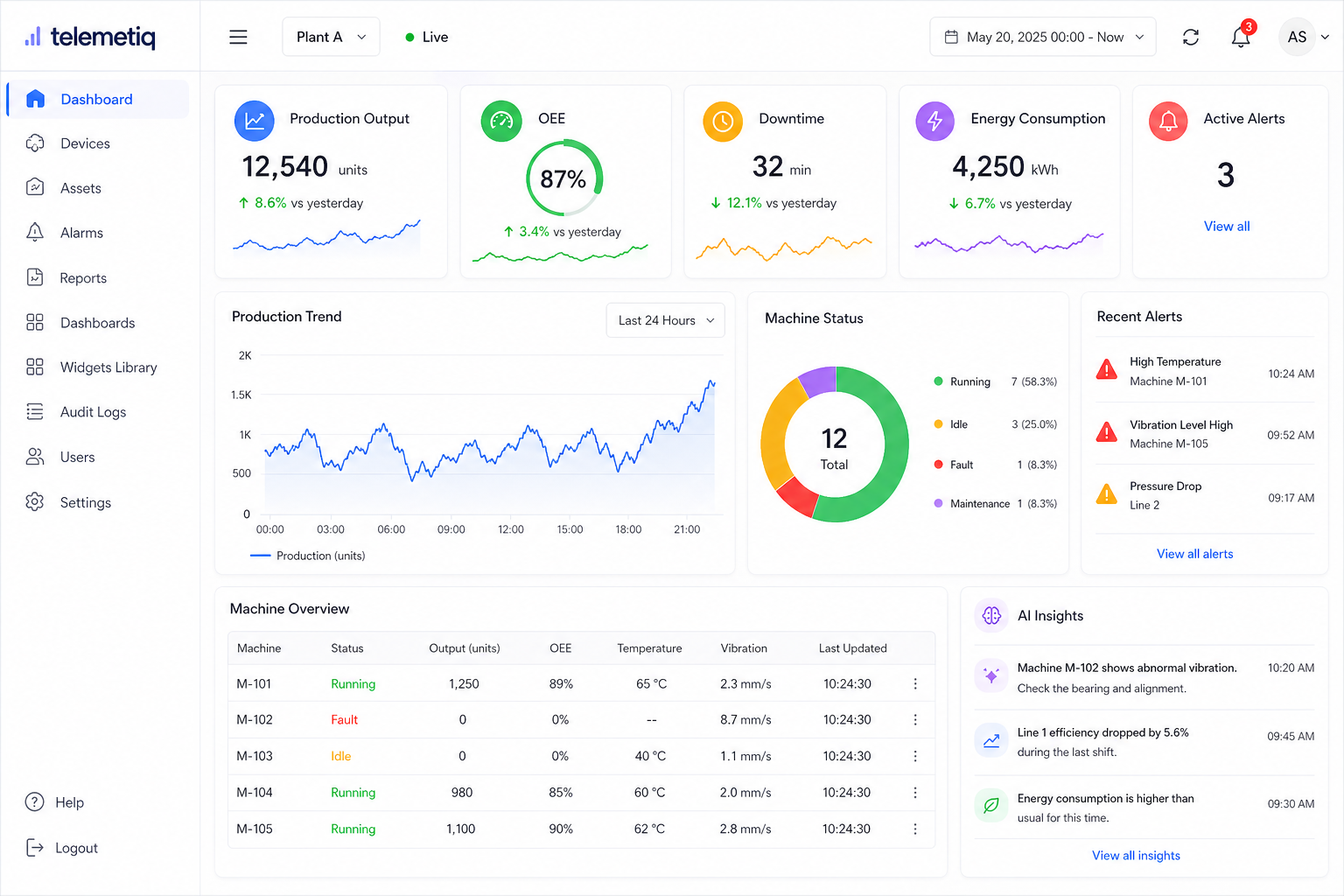The width and height of the screenshot is (1344, 896).
Task: Click the energy consumption leaf icon
Action: pos(991,805)
